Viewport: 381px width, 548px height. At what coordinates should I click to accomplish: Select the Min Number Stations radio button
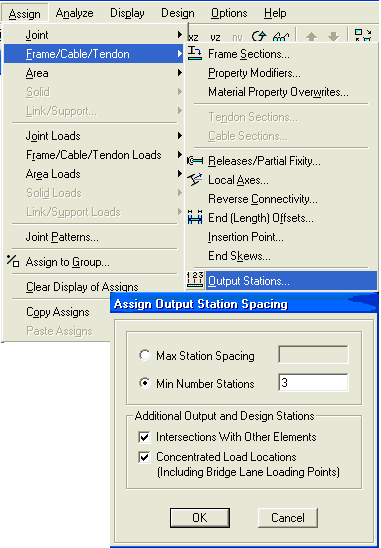click(144, 383)
